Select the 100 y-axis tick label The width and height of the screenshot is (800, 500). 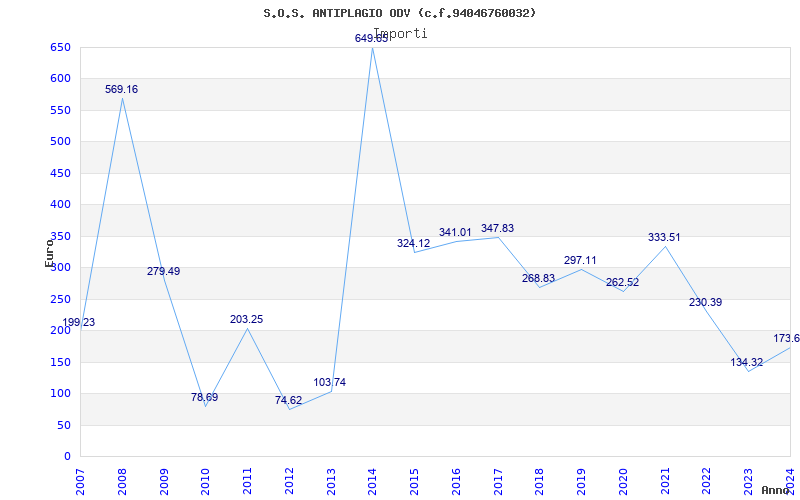tap(60, 393)
